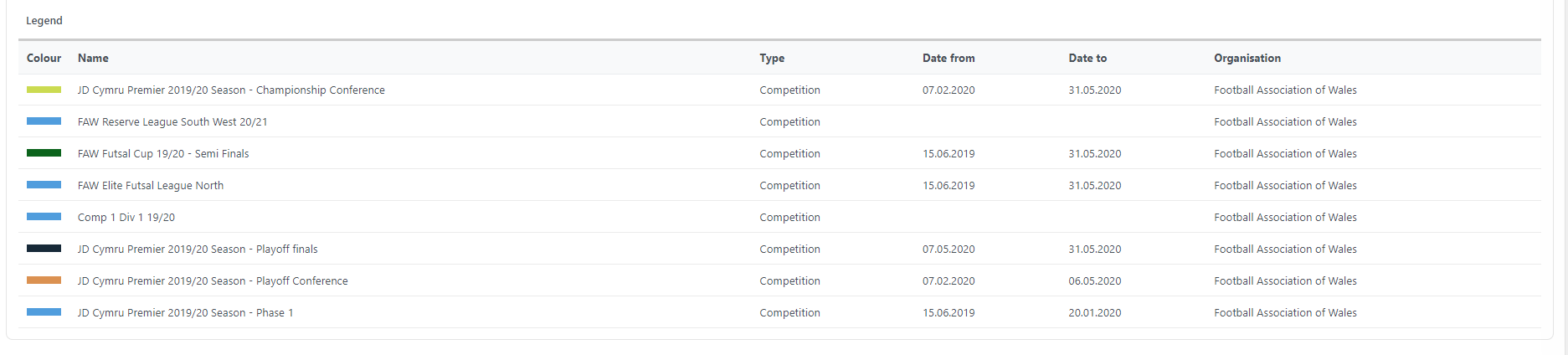Click the 06.05.2020 end date cell
1568x355 pixels.
coord(1094,281)
